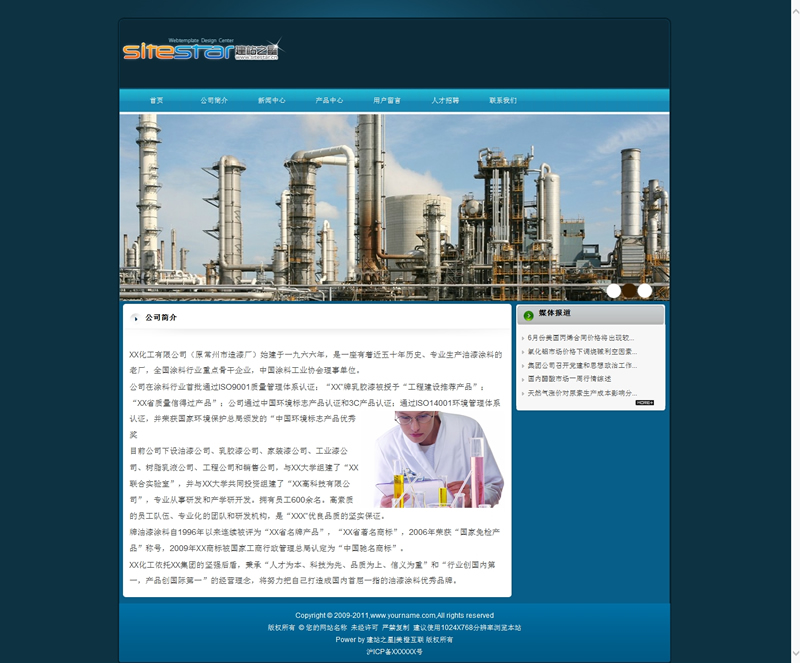This screenshot has height=663, width=800.
Task: Open the news link starting with 6月份美国
Action: [x=580, y=338]
